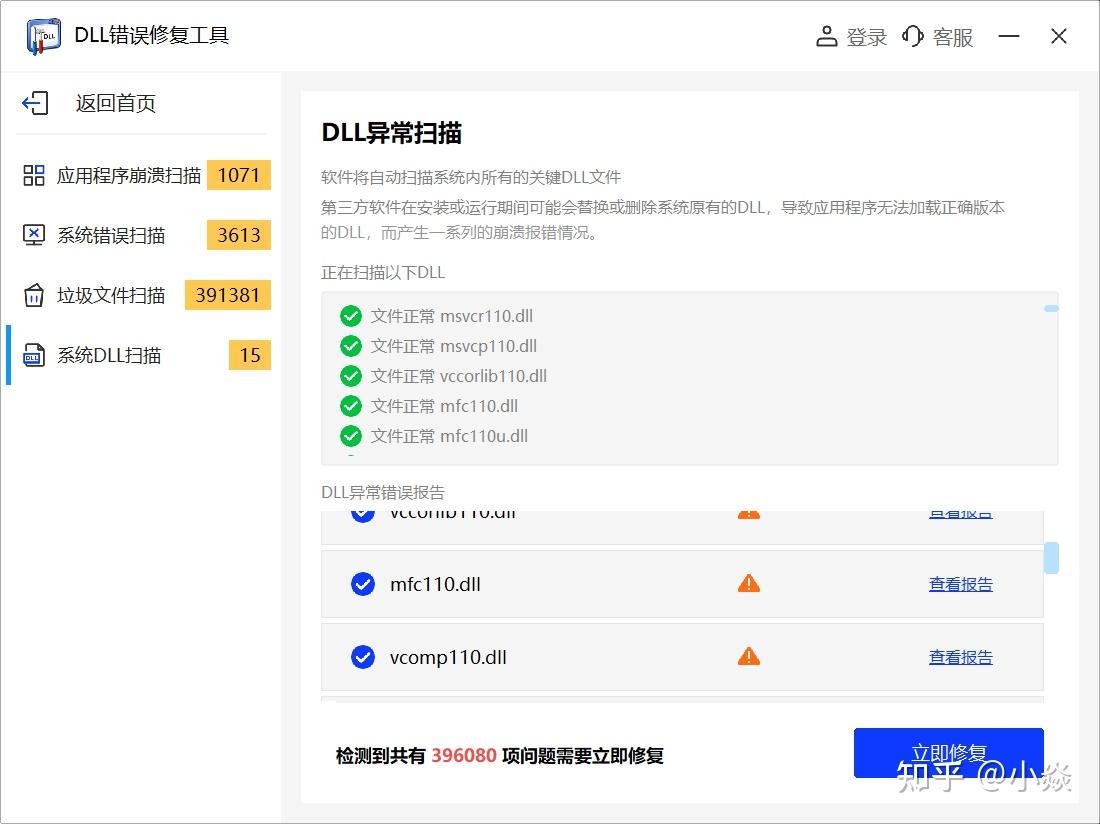This screenshot has height=824, width=1100.
Task: Open 查看报告 for mfc110.dll
Action: pos(960,584)
